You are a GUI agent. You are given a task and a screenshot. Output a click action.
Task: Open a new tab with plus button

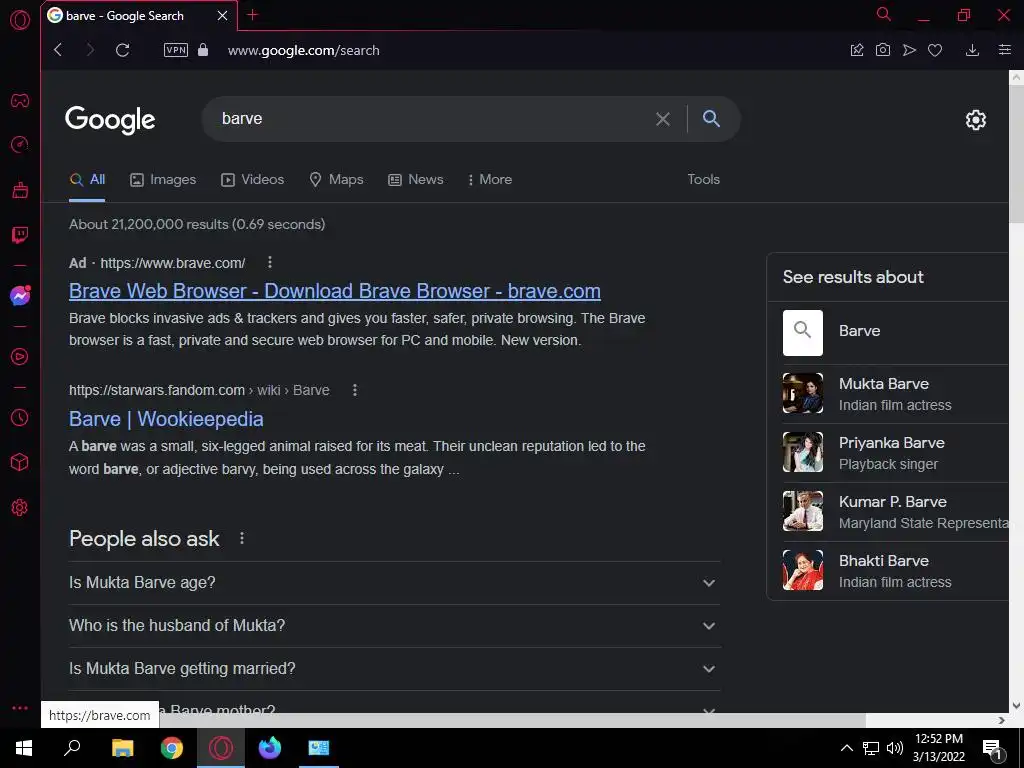point(253,15)
